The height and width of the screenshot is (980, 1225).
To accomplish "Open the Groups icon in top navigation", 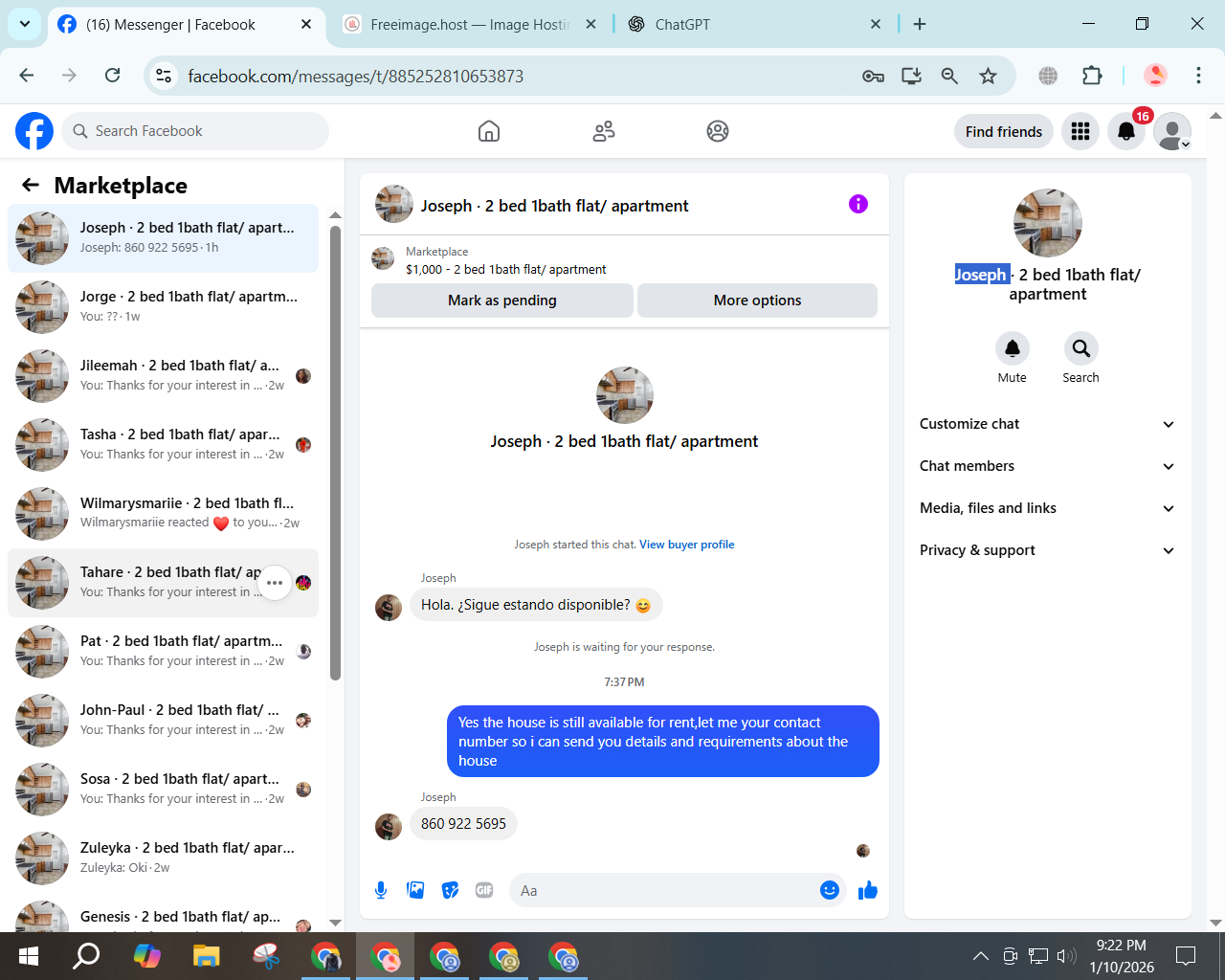I will (718, 131).
